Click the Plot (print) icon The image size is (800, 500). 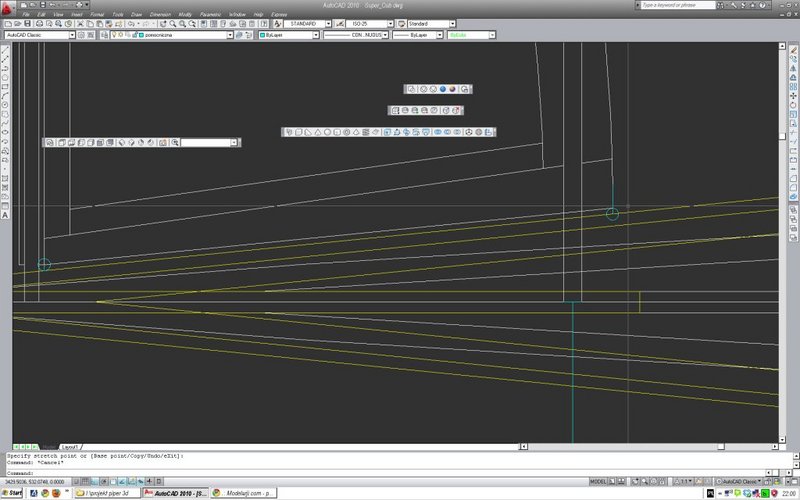coord(39,24)
